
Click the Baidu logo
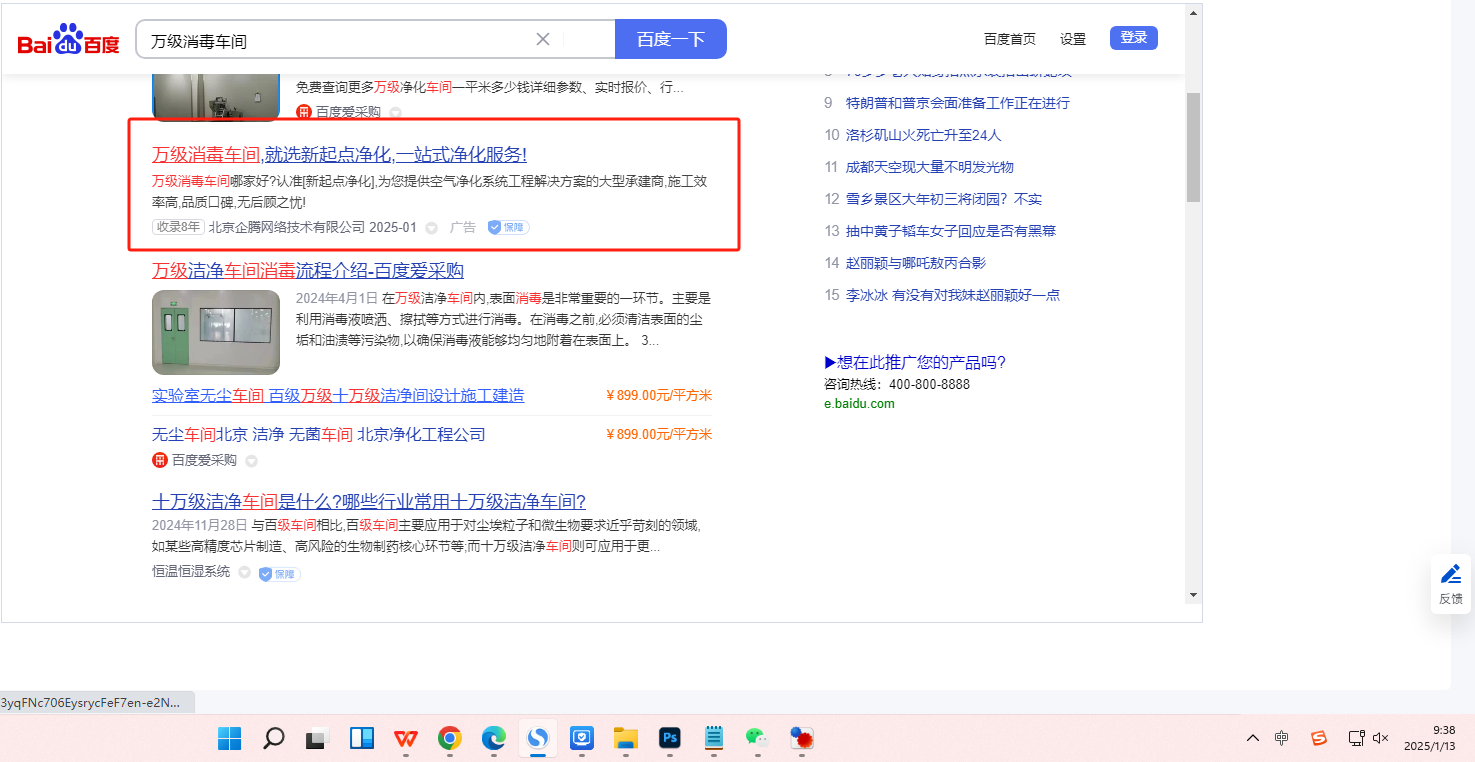tap(68, 40)
